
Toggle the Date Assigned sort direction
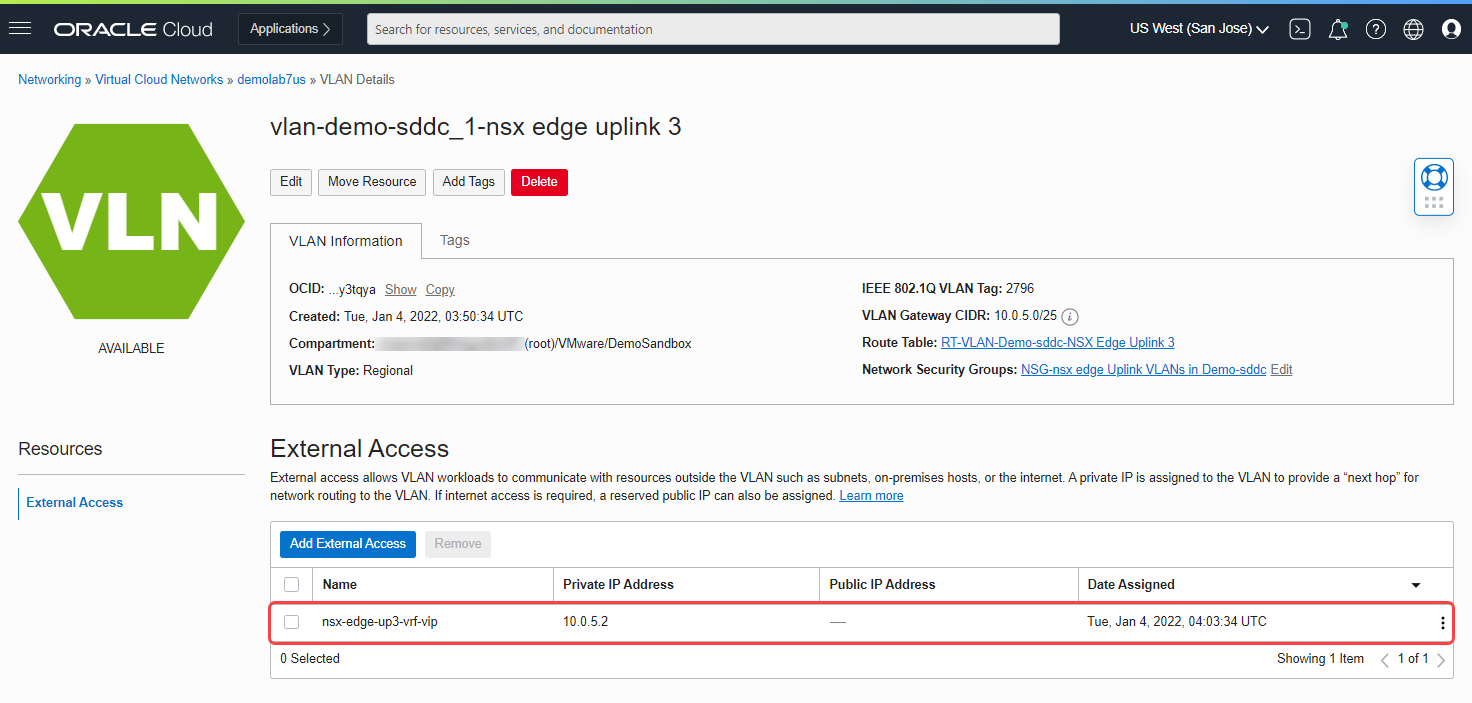point(1415,584)
